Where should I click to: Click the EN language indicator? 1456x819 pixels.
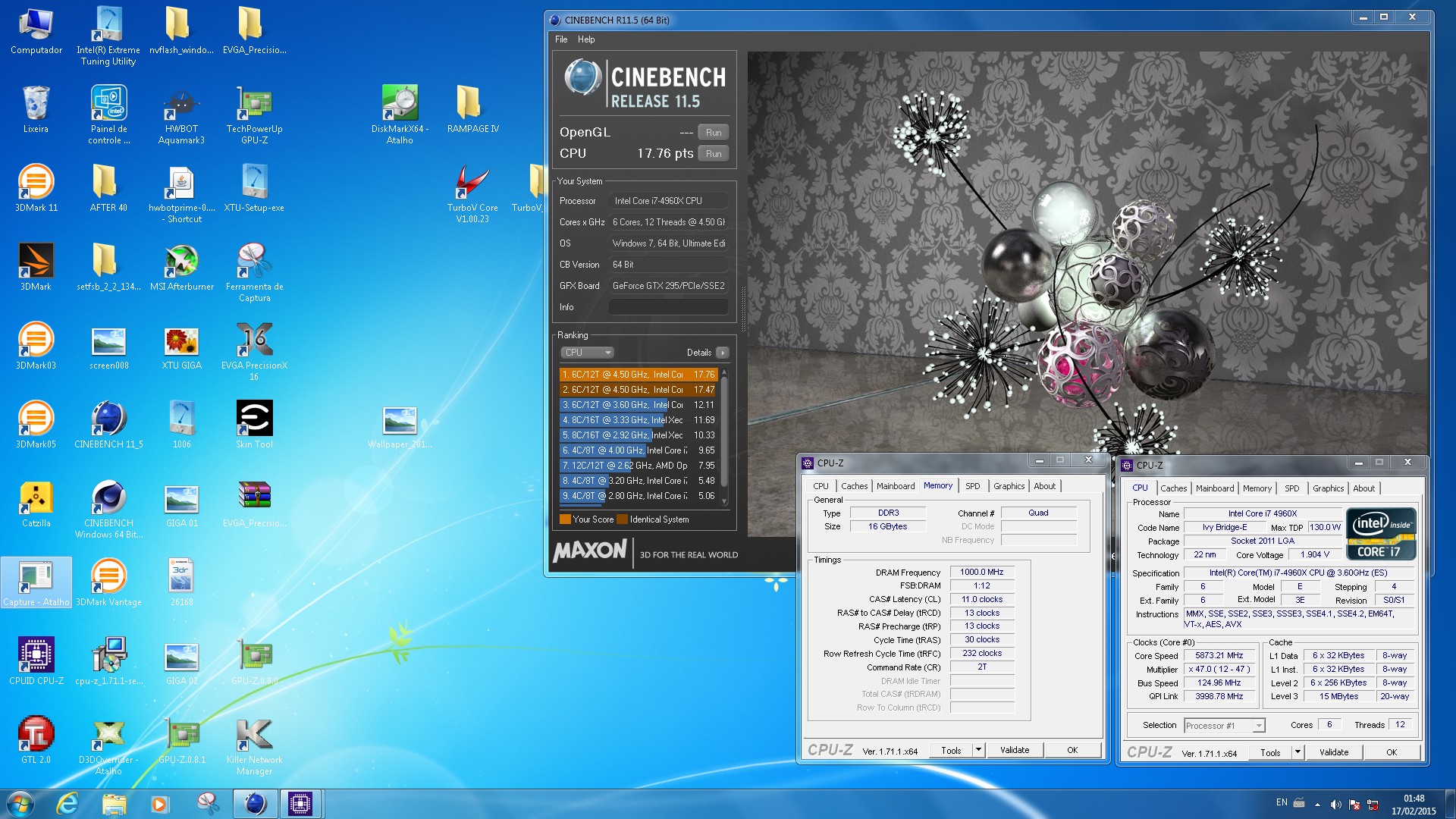point(1282,802)
